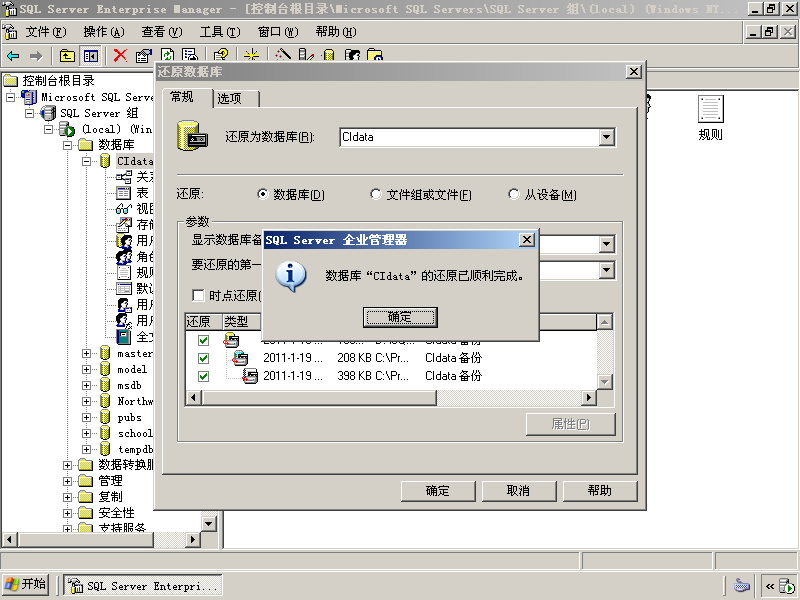Click the Up One Level folder icon
This screenshot has width=800, height=600.
[x=67, y=56]
